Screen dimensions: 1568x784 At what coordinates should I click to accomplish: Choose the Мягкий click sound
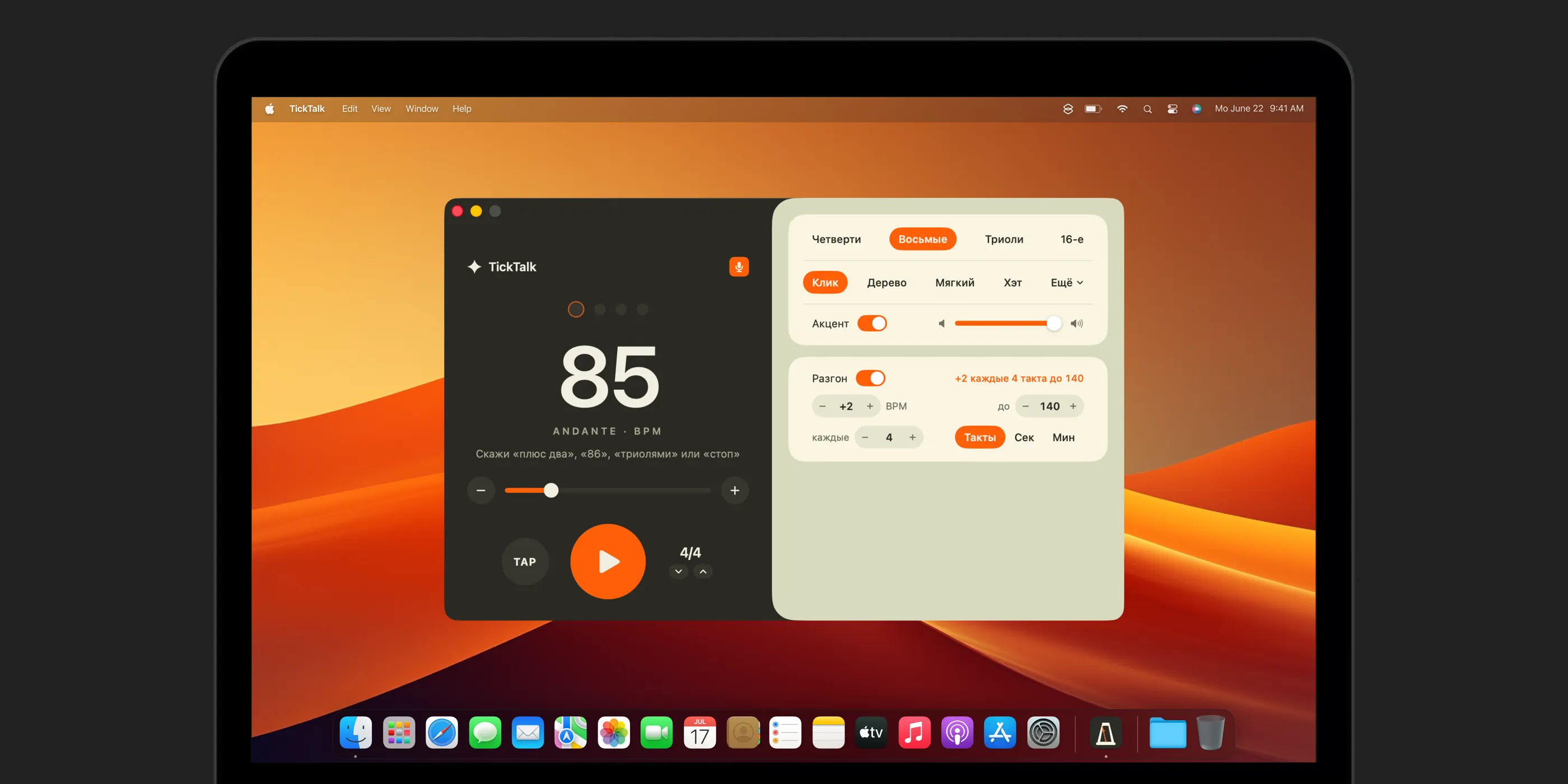pyautogui.click(x=954, y=282)
